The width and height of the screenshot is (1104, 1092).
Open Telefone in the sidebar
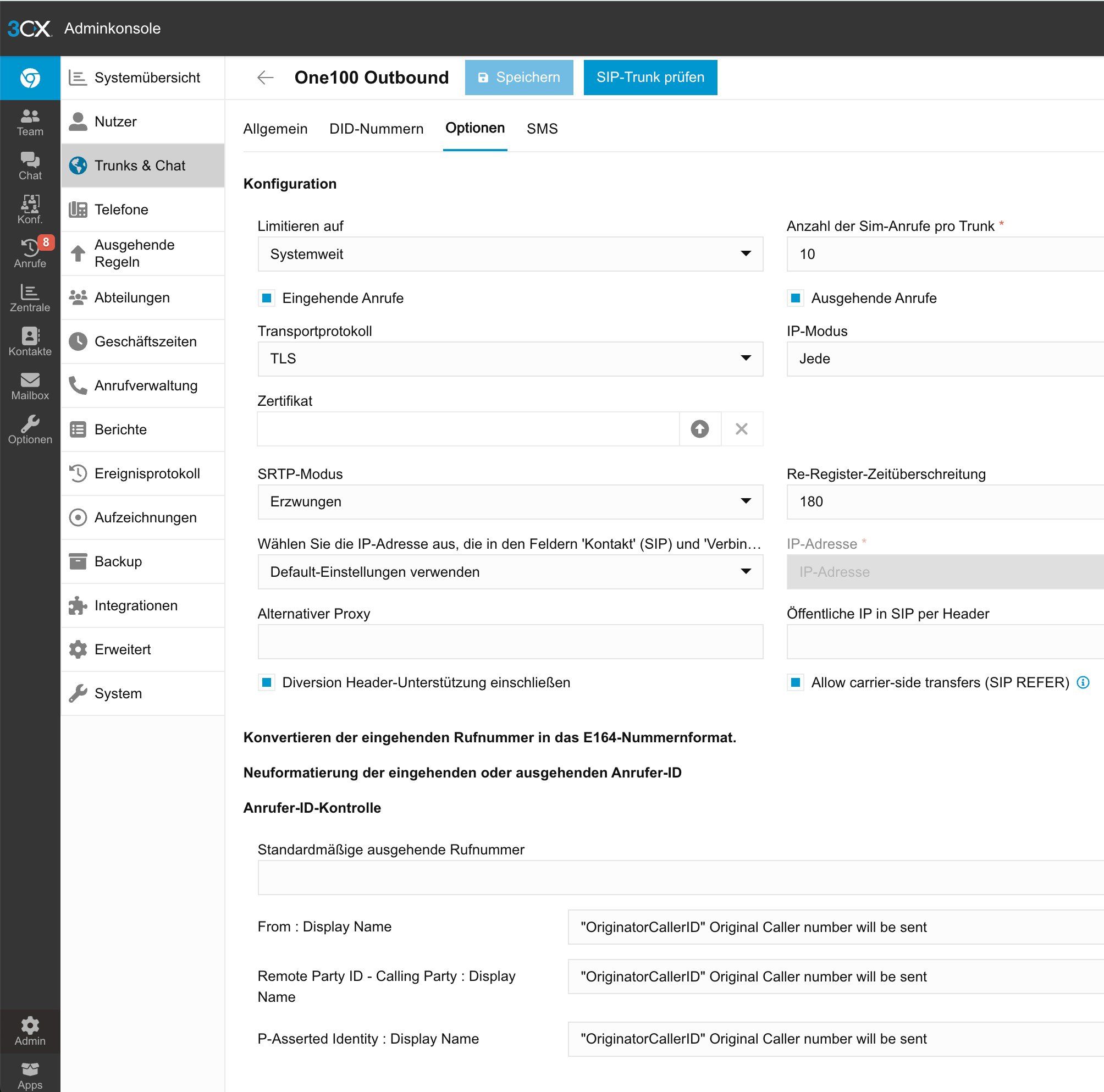tap(143, 209)
